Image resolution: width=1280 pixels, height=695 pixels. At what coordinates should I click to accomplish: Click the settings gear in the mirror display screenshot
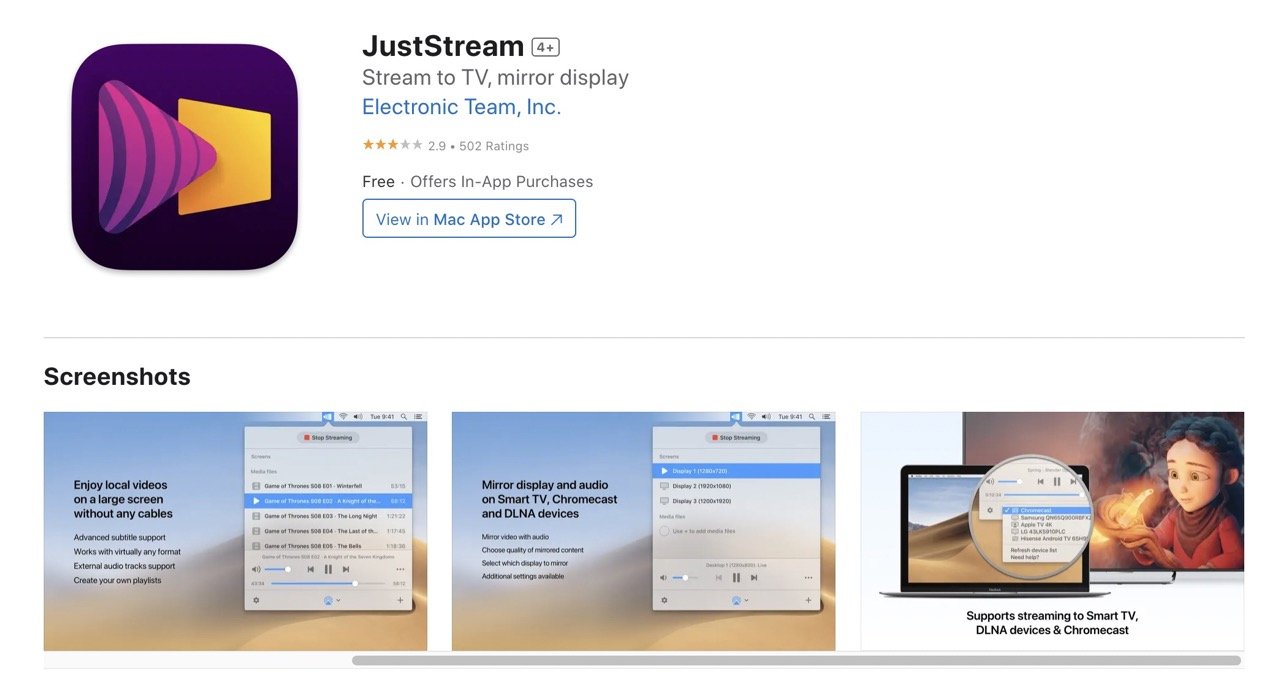(664, 600)
